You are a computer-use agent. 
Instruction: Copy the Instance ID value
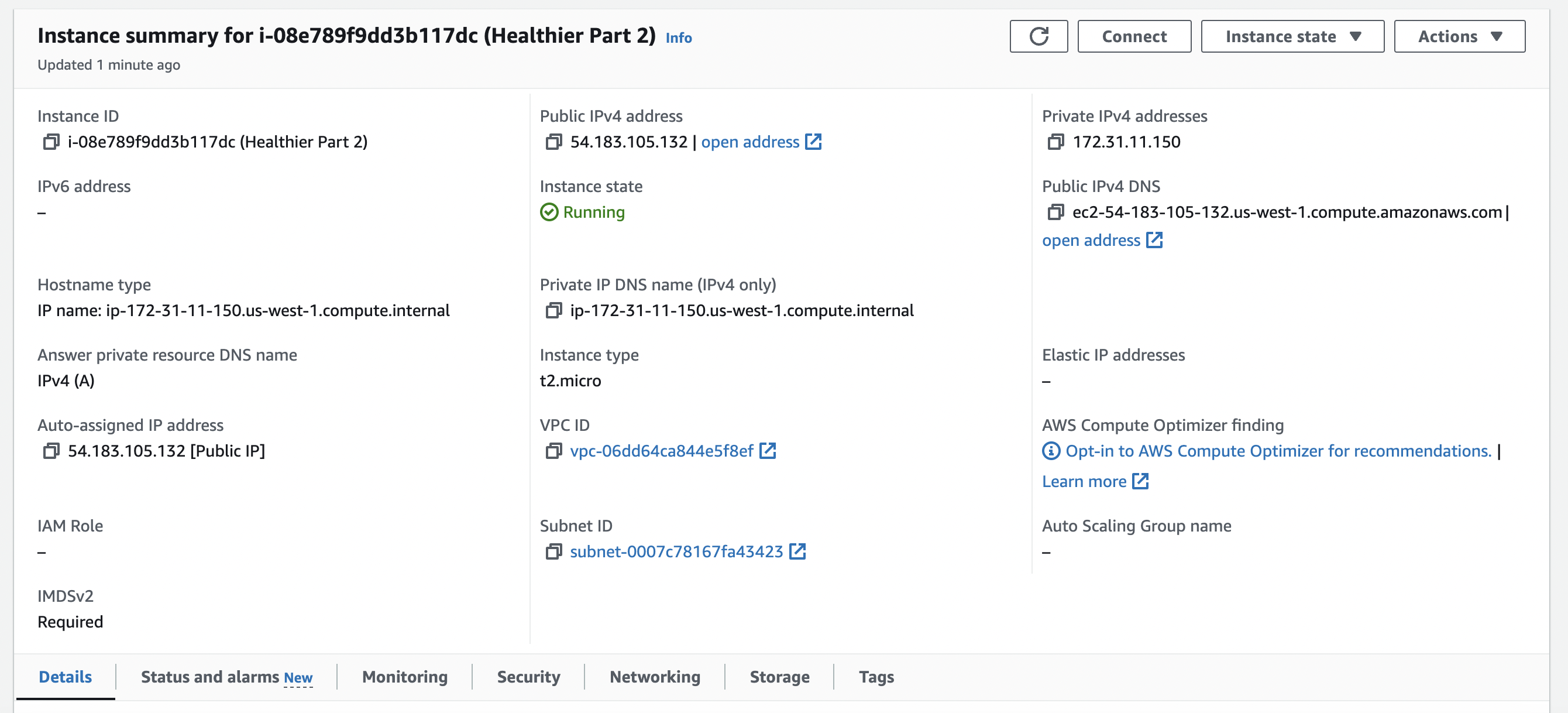click(51, 142)
